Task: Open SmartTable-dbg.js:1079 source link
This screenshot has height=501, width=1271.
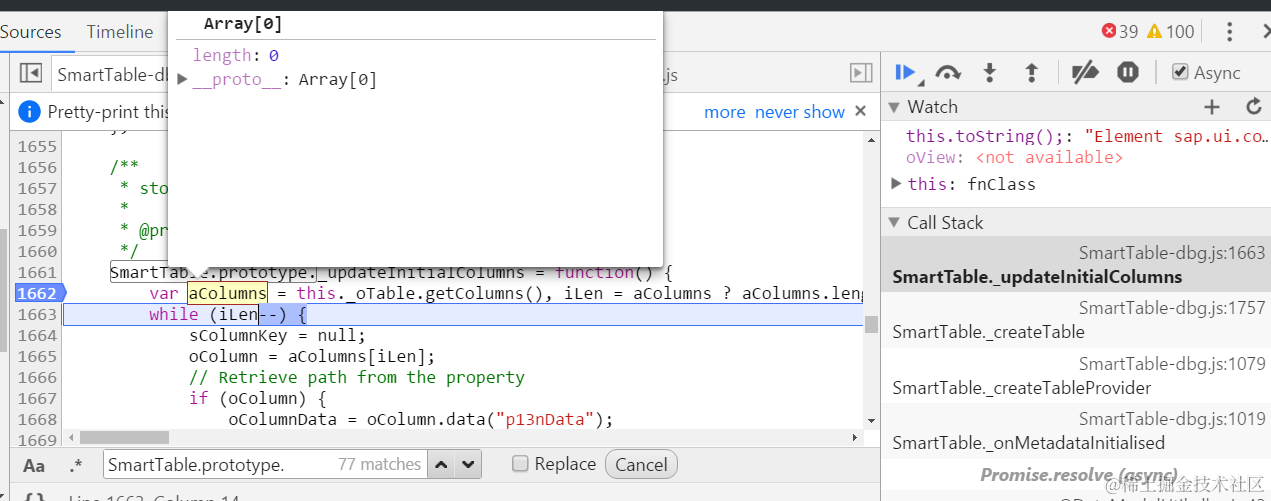Action: [1172, 364]
